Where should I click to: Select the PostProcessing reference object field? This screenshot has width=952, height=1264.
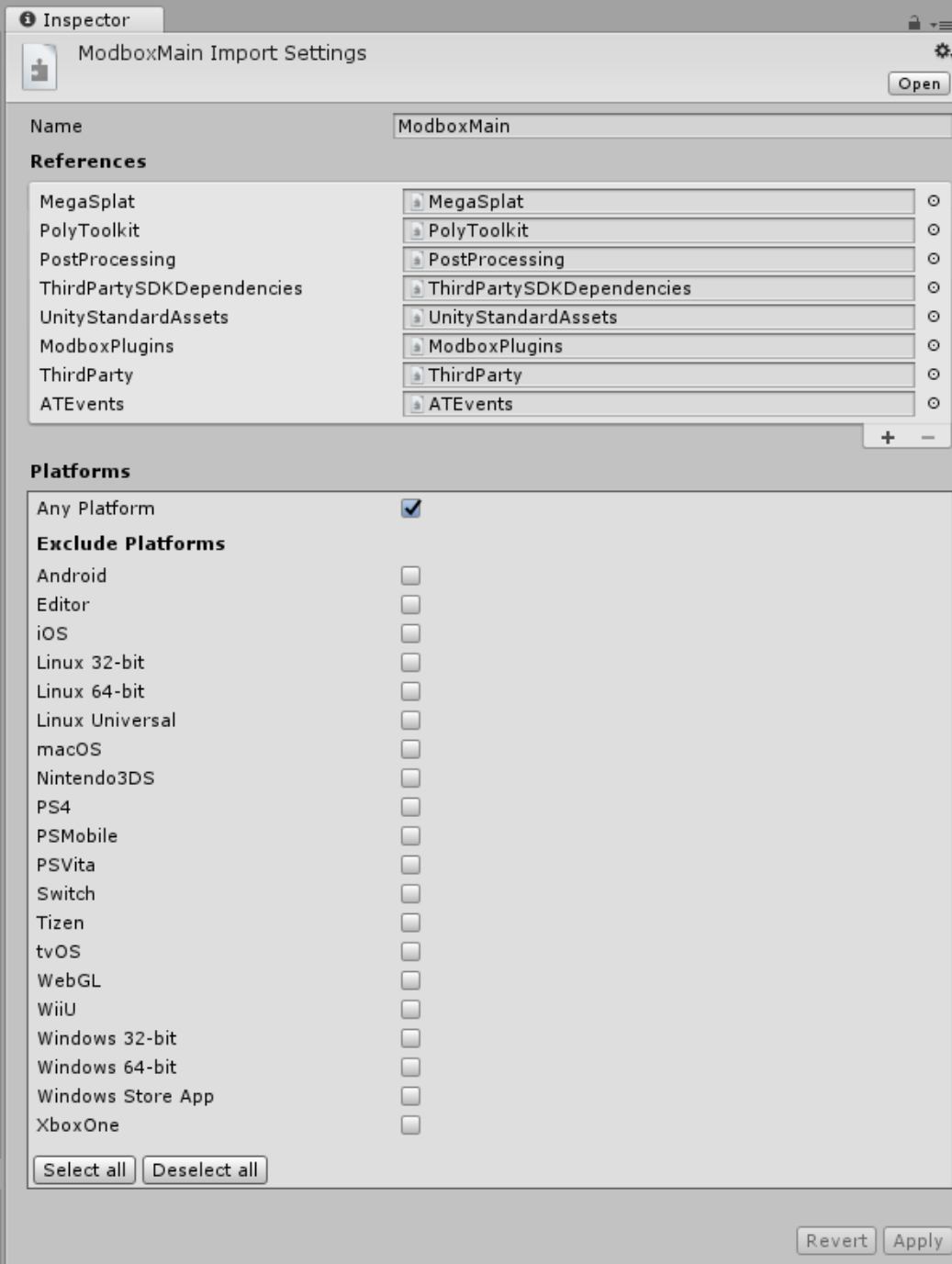click(x=658, y=259)
